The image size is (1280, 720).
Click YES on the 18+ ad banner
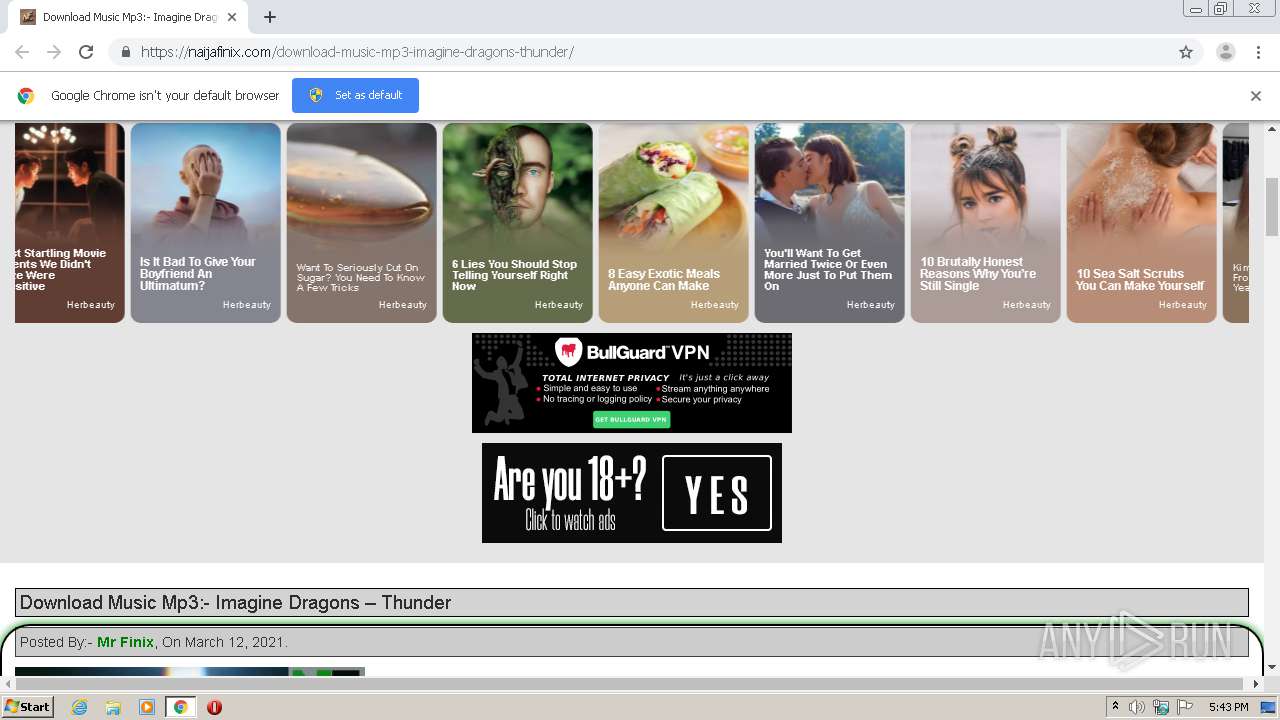pos(717,493)
